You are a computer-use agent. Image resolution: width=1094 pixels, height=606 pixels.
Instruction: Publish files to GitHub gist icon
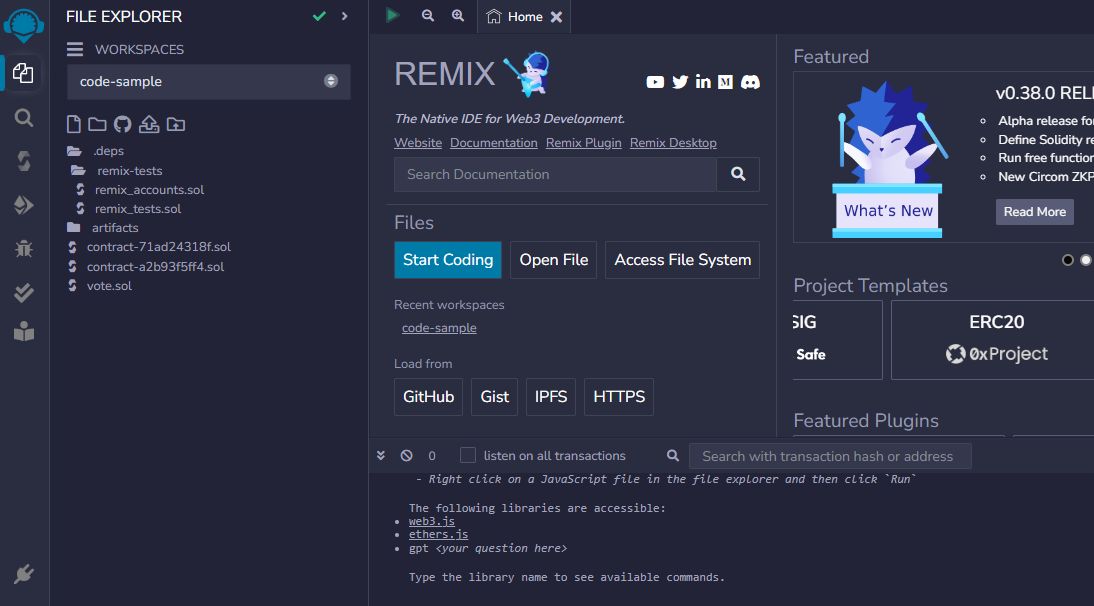123,124
